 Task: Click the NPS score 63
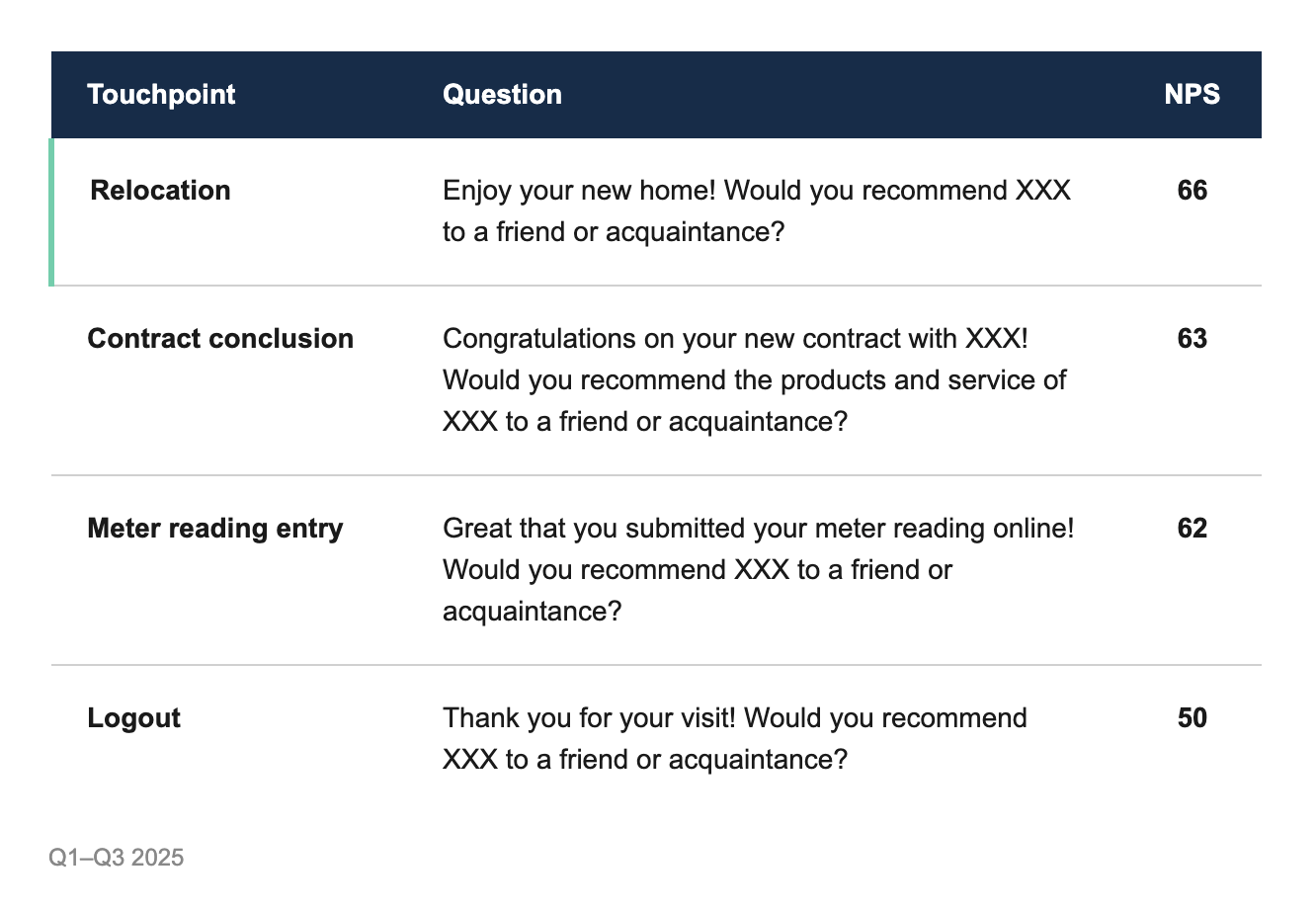click(1193, 339)
